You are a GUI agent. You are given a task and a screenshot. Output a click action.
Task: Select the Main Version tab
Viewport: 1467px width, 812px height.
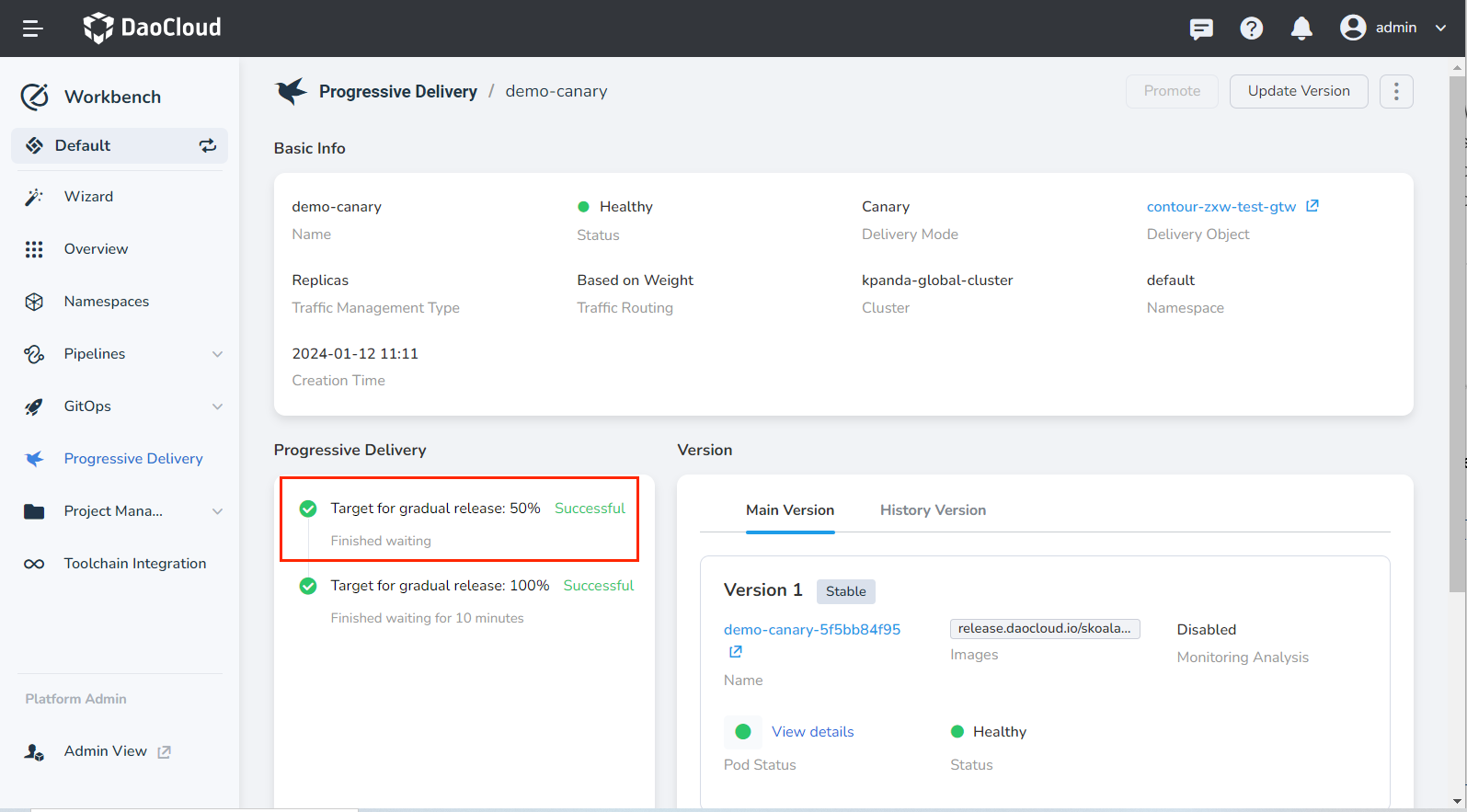pos(789,510)
